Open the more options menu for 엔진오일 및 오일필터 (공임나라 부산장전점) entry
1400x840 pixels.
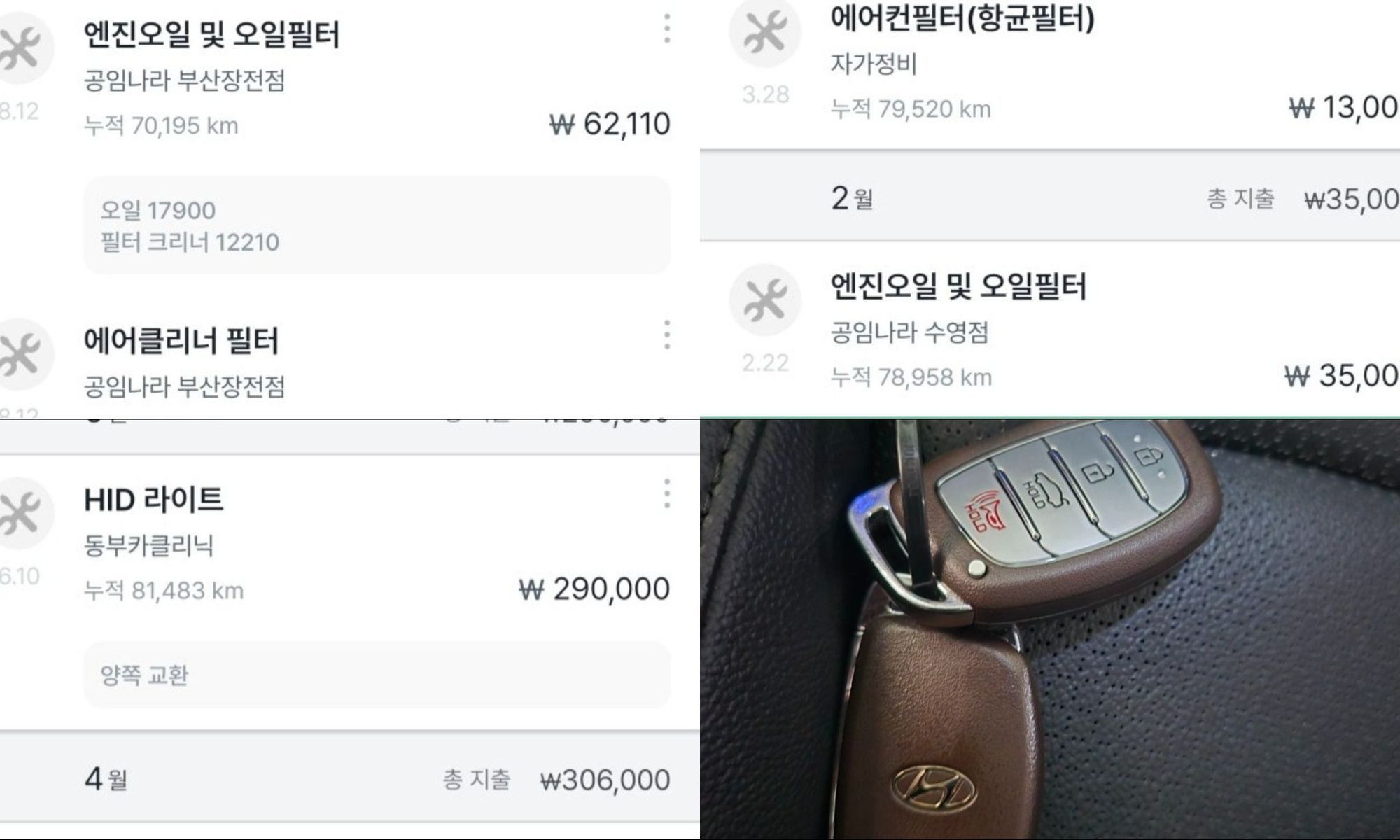coord(667,29)
